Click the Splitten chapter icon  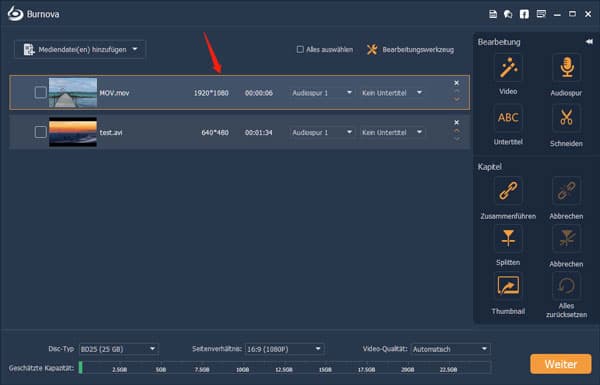[508, 238]
